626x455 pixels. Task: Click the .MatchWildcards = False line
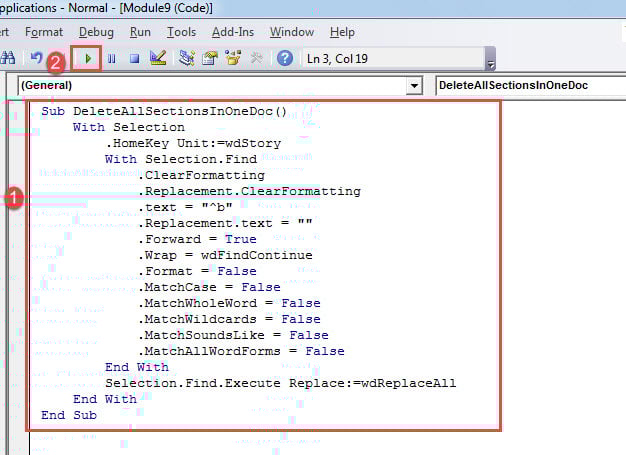tap(229, 319)
